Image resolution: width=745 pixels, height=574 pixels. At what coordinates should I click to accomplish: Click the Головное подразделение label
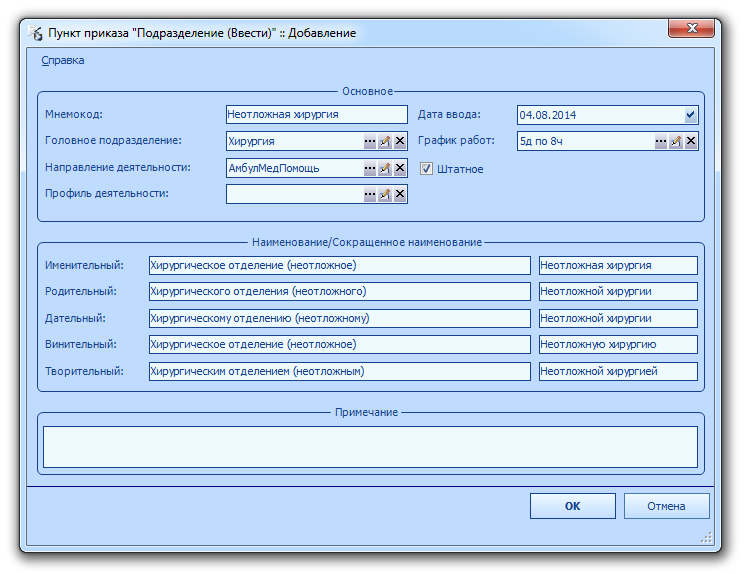[113, 141]
